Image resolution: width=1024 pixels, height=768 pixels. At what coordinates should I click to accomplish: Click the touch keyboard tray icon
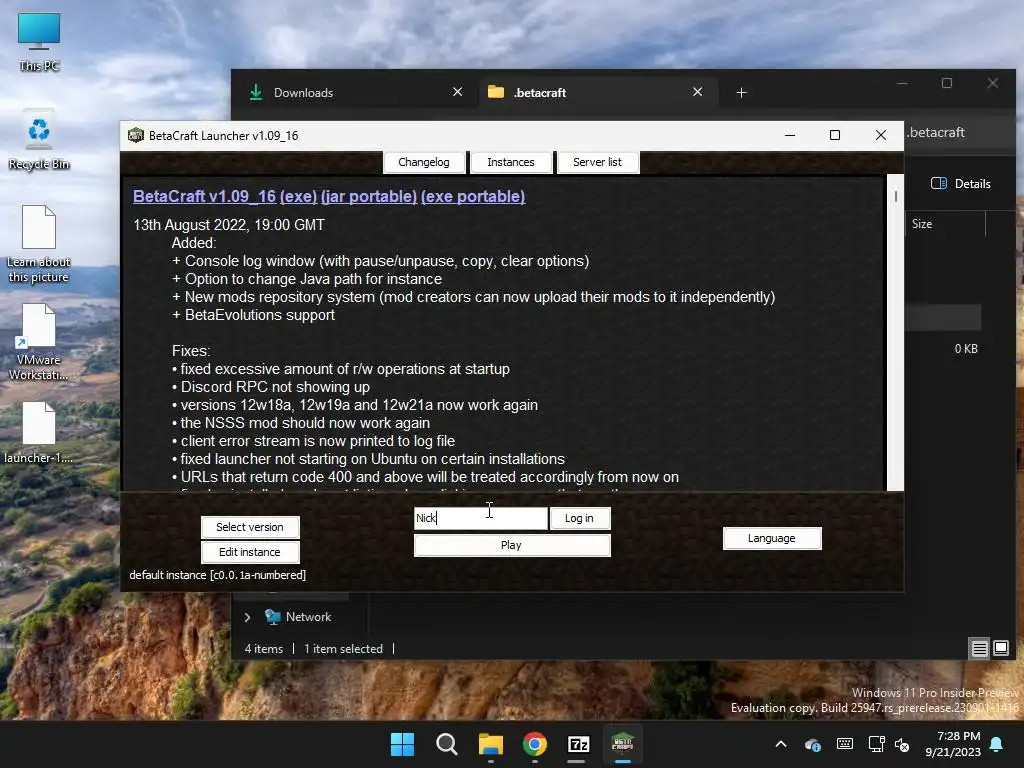845,744
